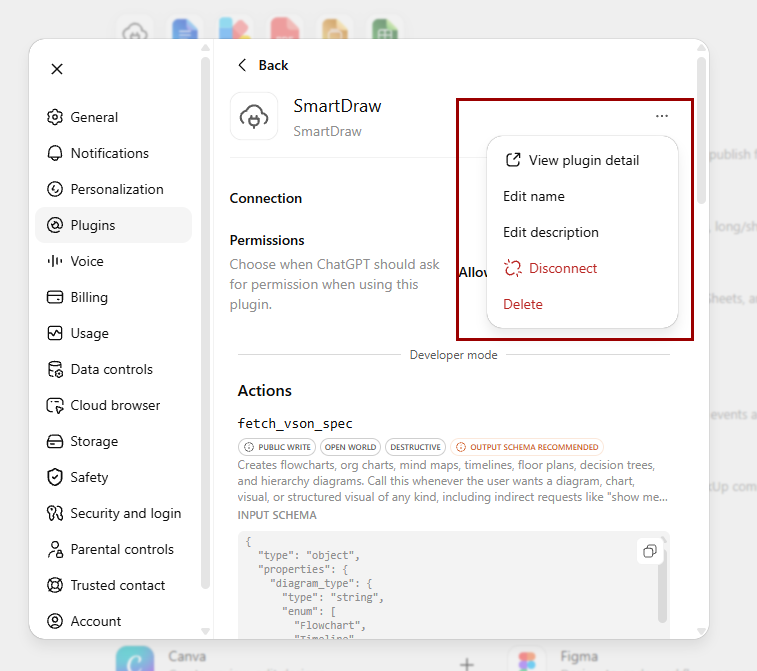The width and height of the screenshot is (757, 671).
Task: Switch to the Notifications section
Action: (x=113, y=153)
